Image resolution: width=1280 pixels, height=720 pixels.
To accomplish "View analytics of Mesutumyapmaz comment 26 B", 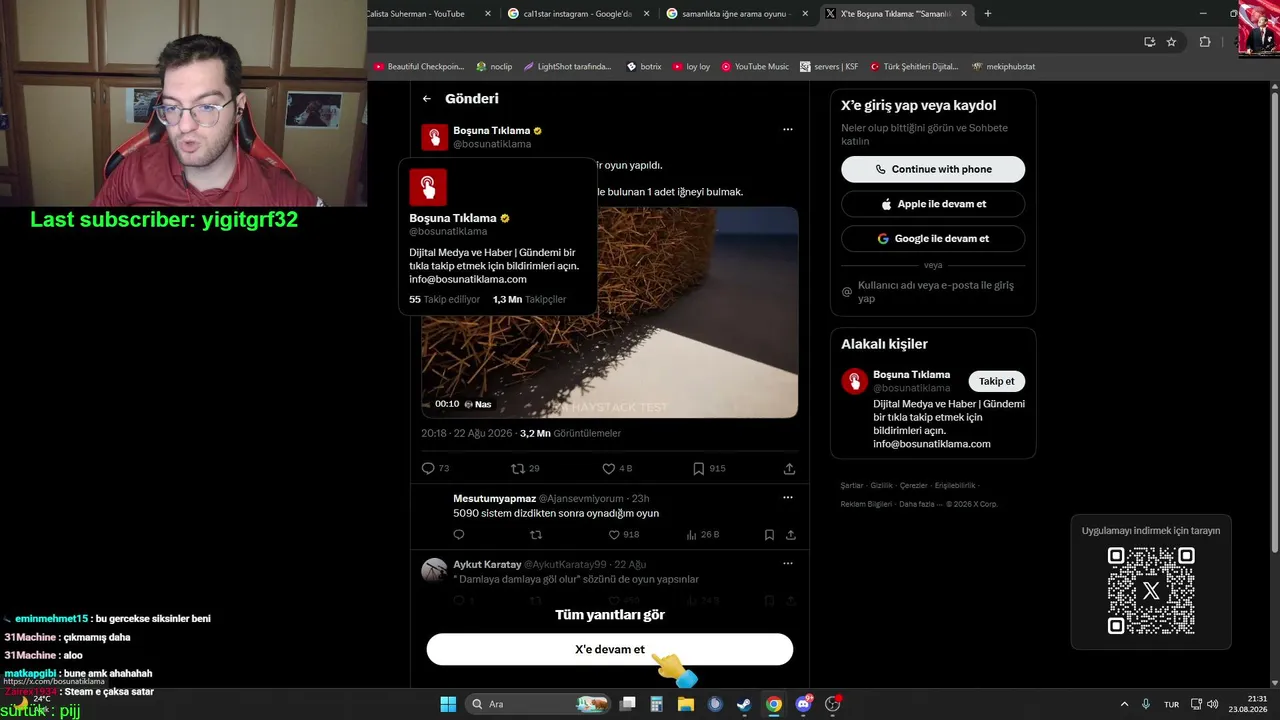I will tap(703, 535).
